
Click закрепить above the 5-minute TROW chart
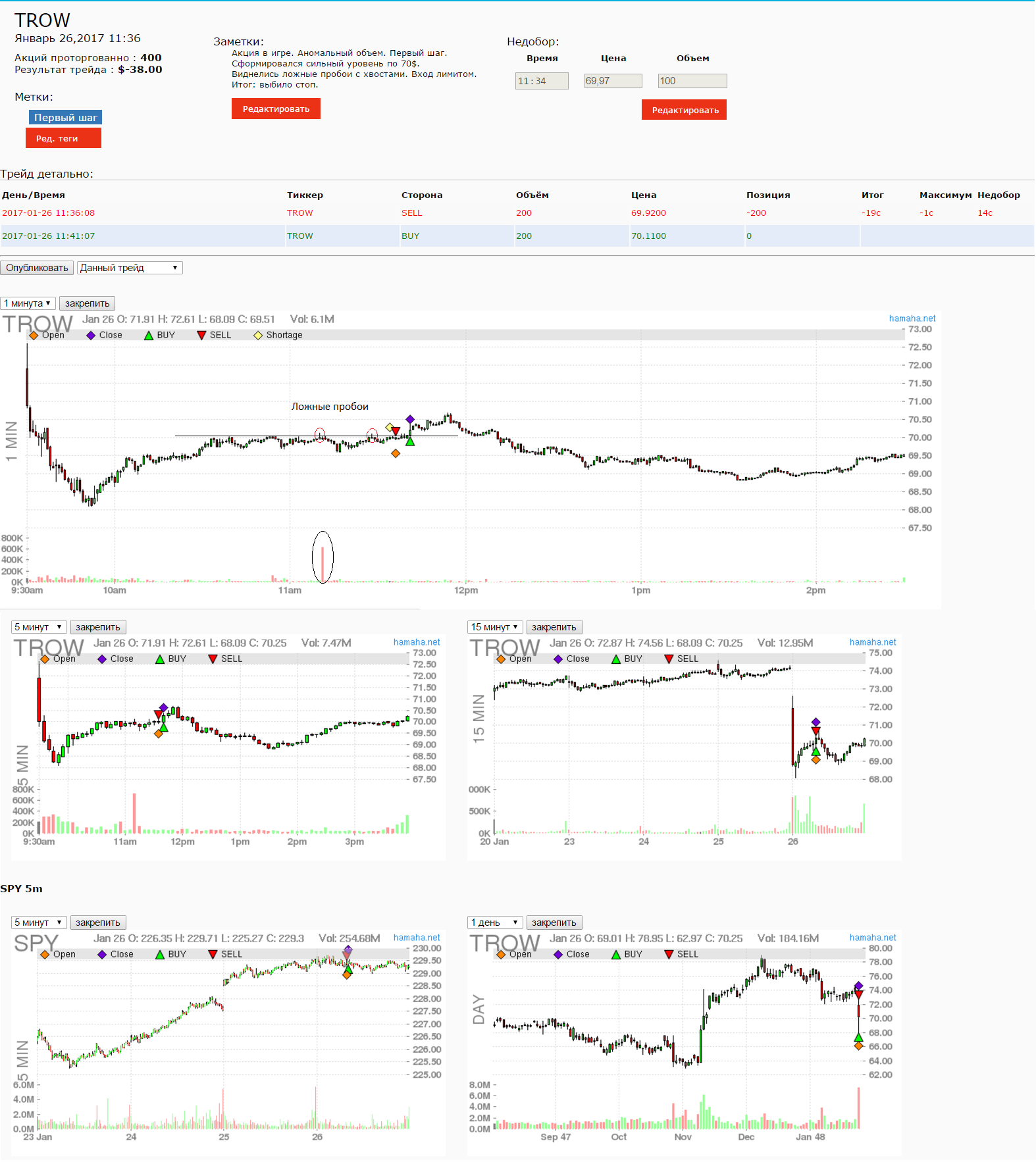coord(97,627)
